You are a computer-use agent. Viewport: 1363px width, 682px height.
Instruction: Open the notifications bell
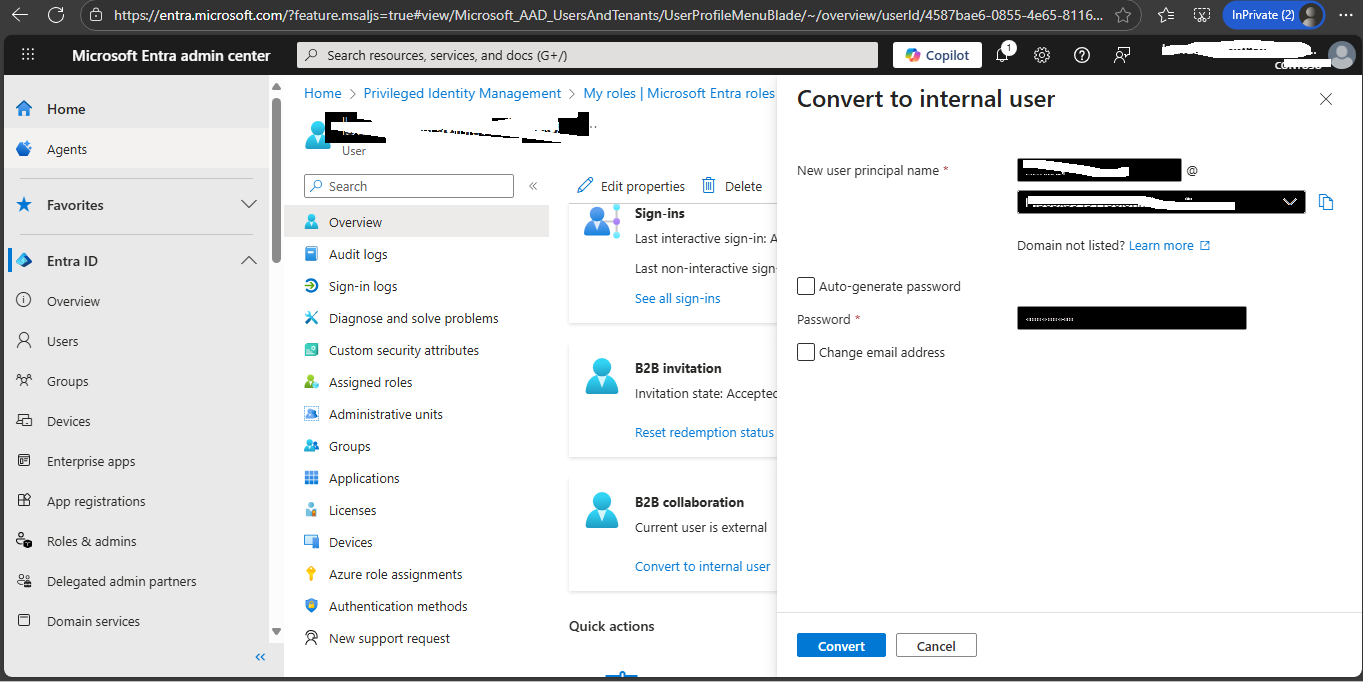(1002, 55)
